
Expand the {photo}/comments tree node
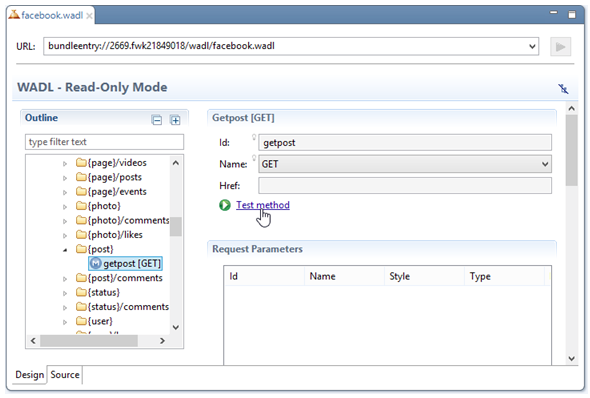(x=65, y=221)
